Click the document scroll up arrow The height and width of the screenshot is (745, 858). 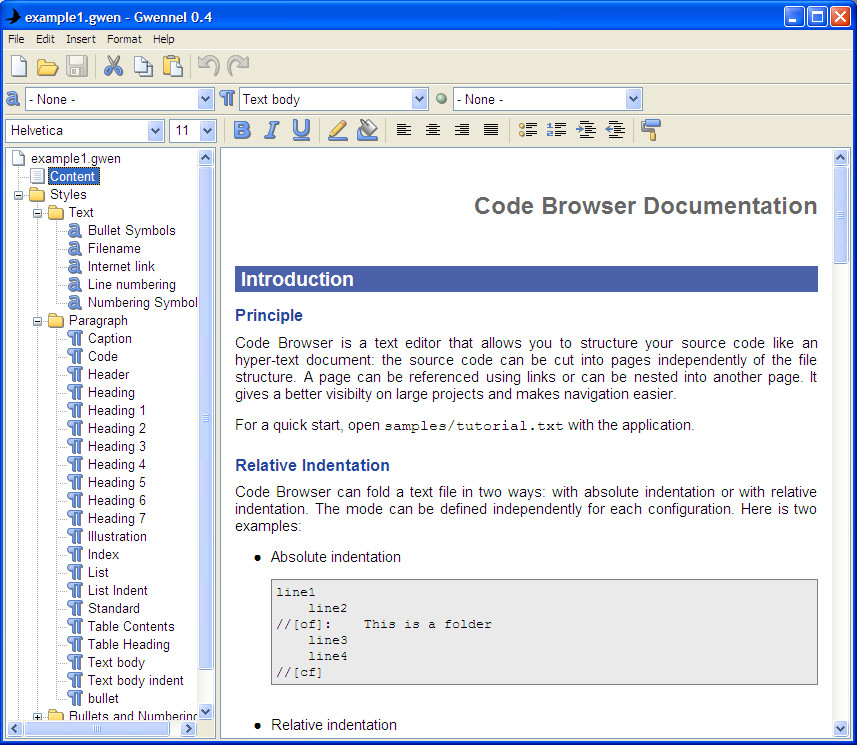coord(840,158)
